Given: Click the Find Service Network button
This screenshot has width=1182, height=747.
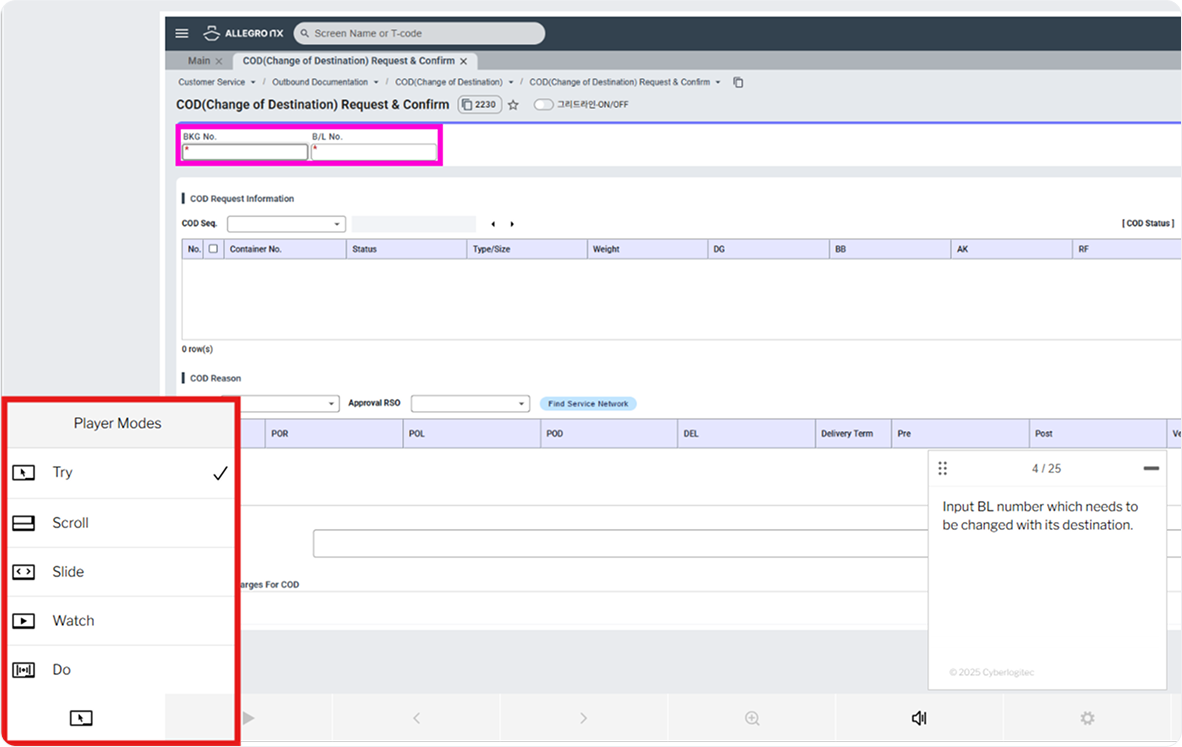Looking at the screenshot, I should [588, 404].
